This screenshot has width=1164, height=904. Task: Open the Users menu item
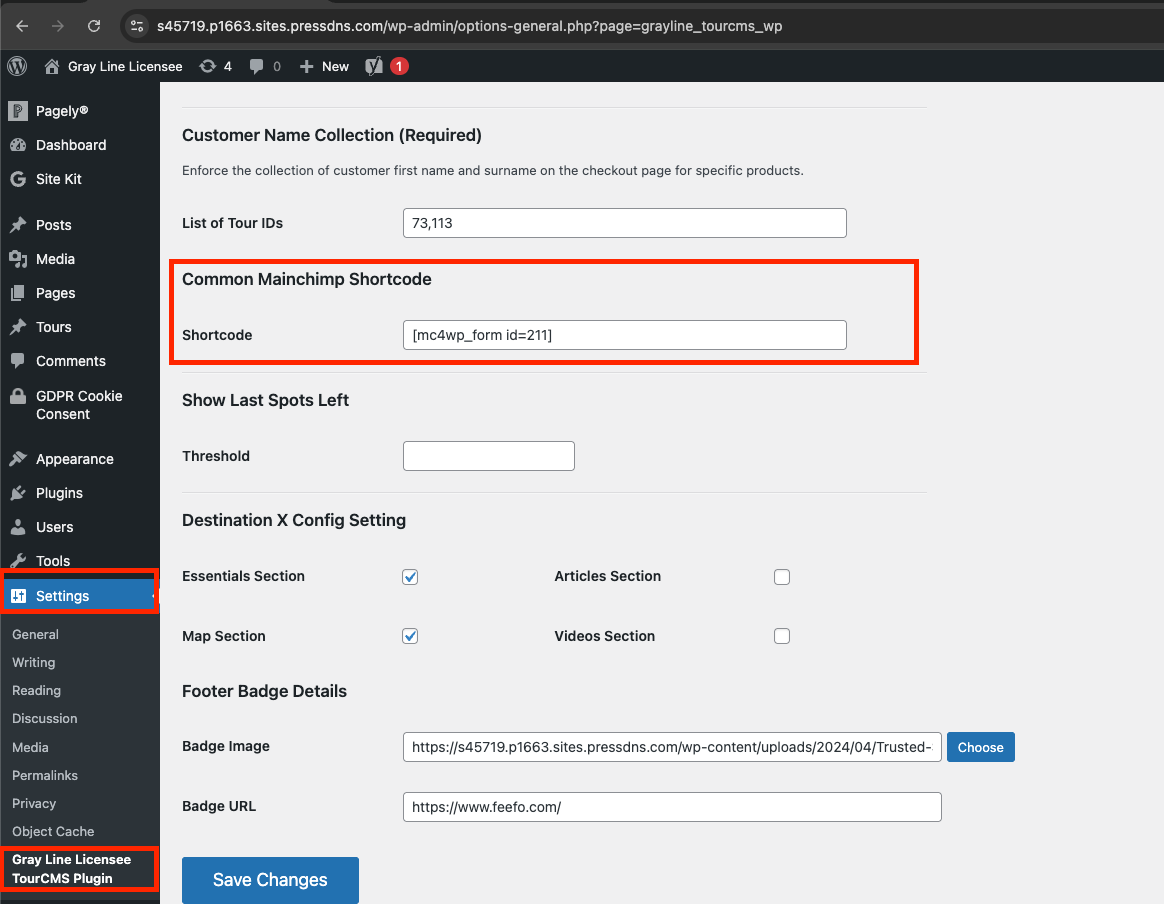[x=54, y=527]
